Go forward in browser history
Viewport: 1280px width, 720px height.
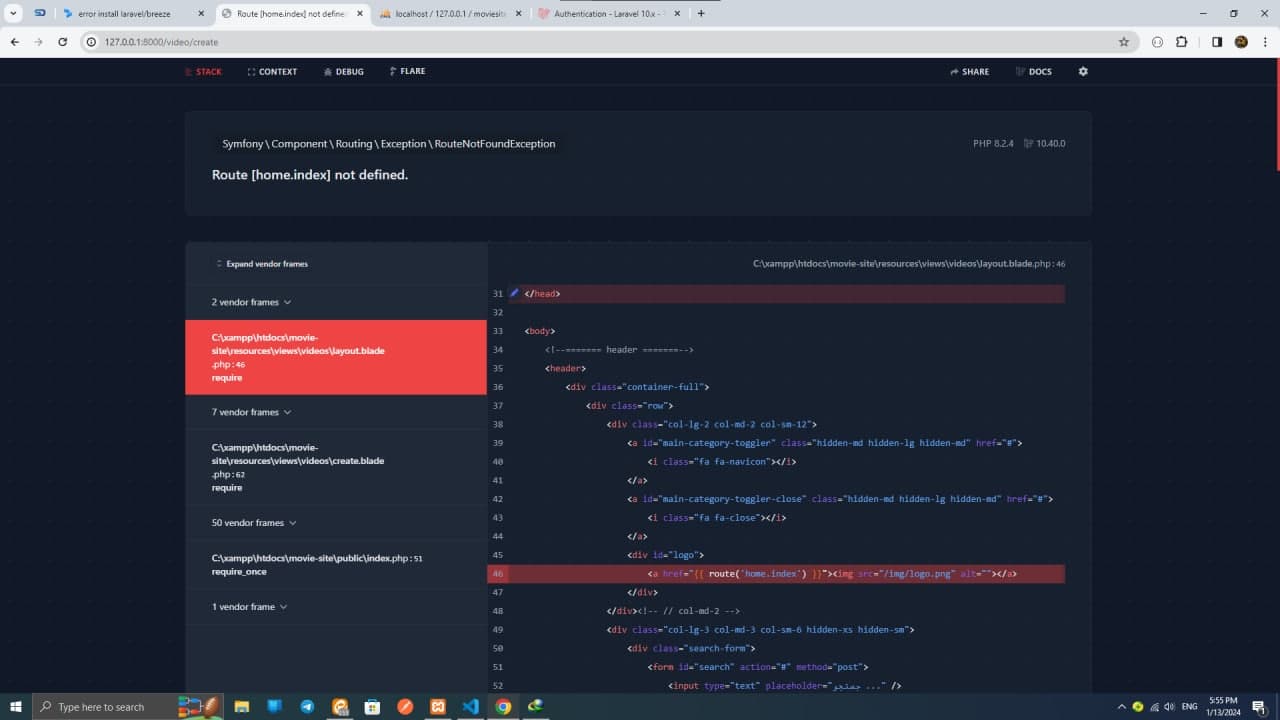pos(39,42)
